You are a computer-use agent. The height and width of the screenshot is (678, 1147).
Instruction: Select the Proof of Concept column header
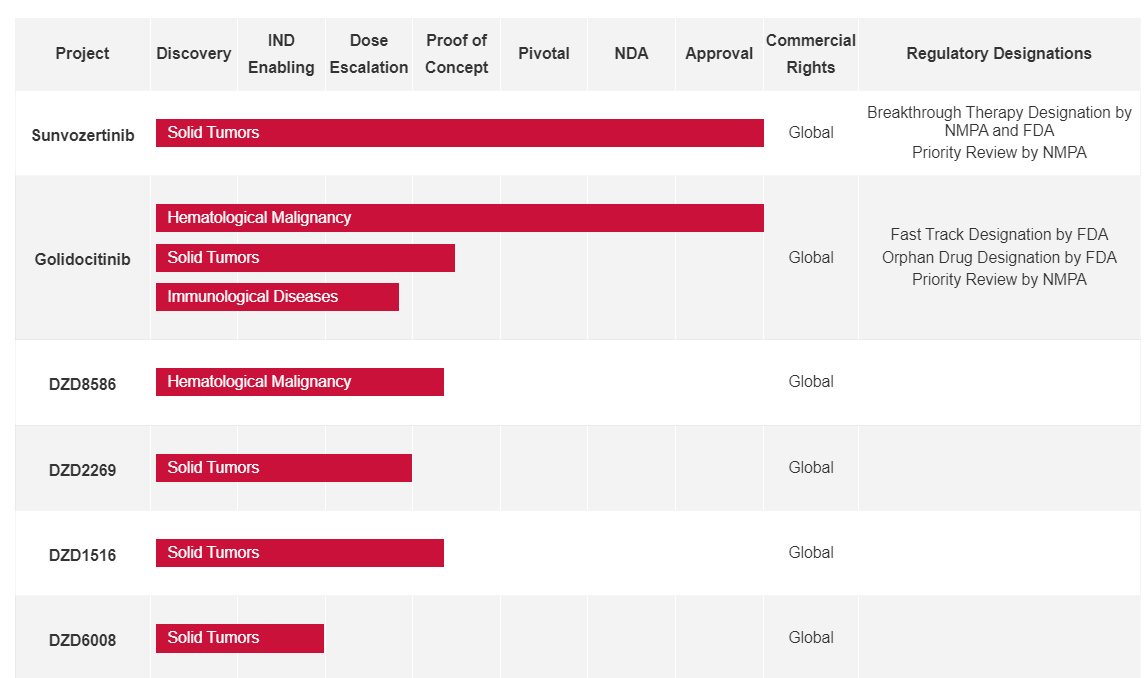(457, 54)
